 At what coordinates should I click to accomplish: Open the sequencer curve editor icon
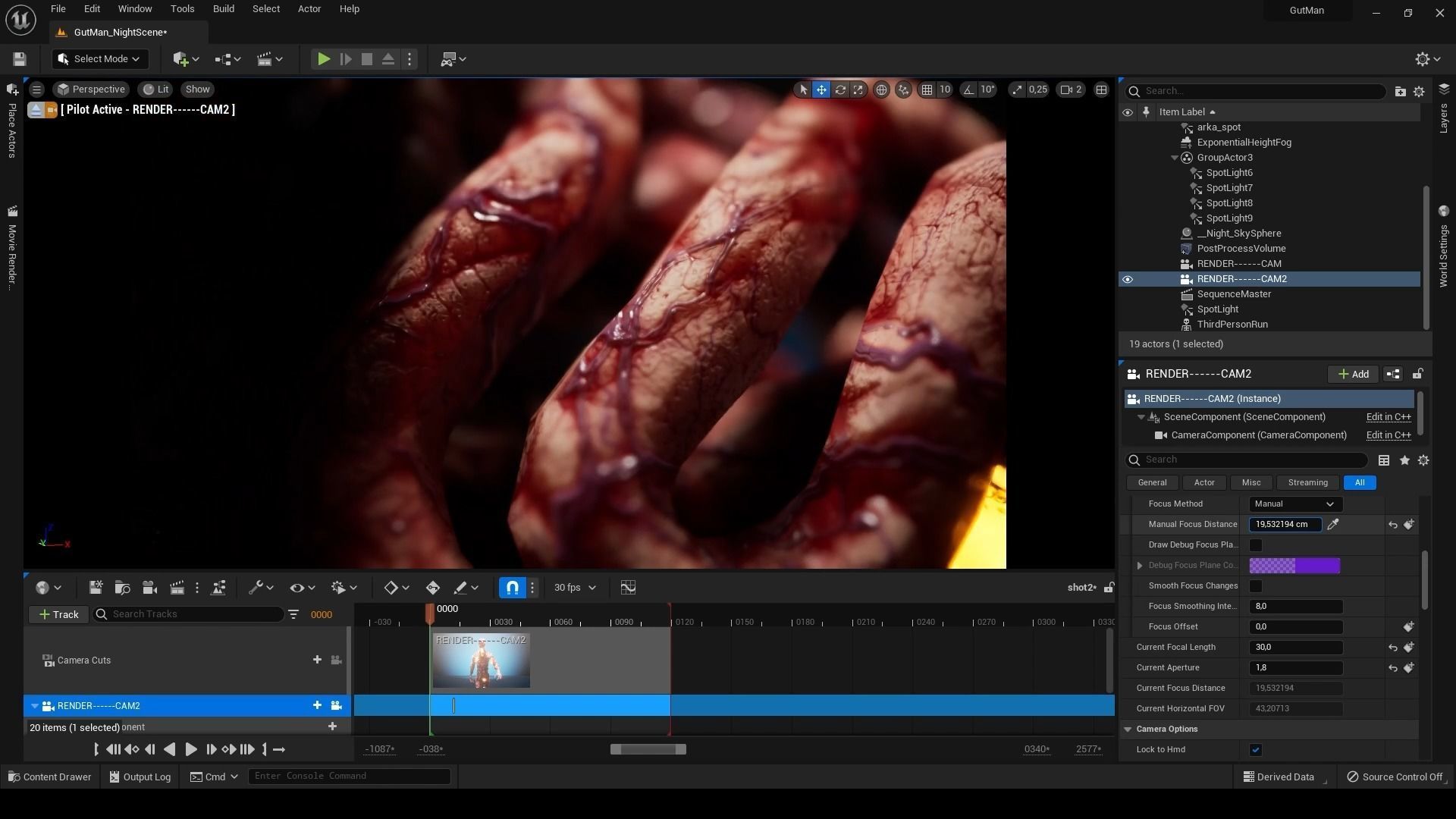628,588
